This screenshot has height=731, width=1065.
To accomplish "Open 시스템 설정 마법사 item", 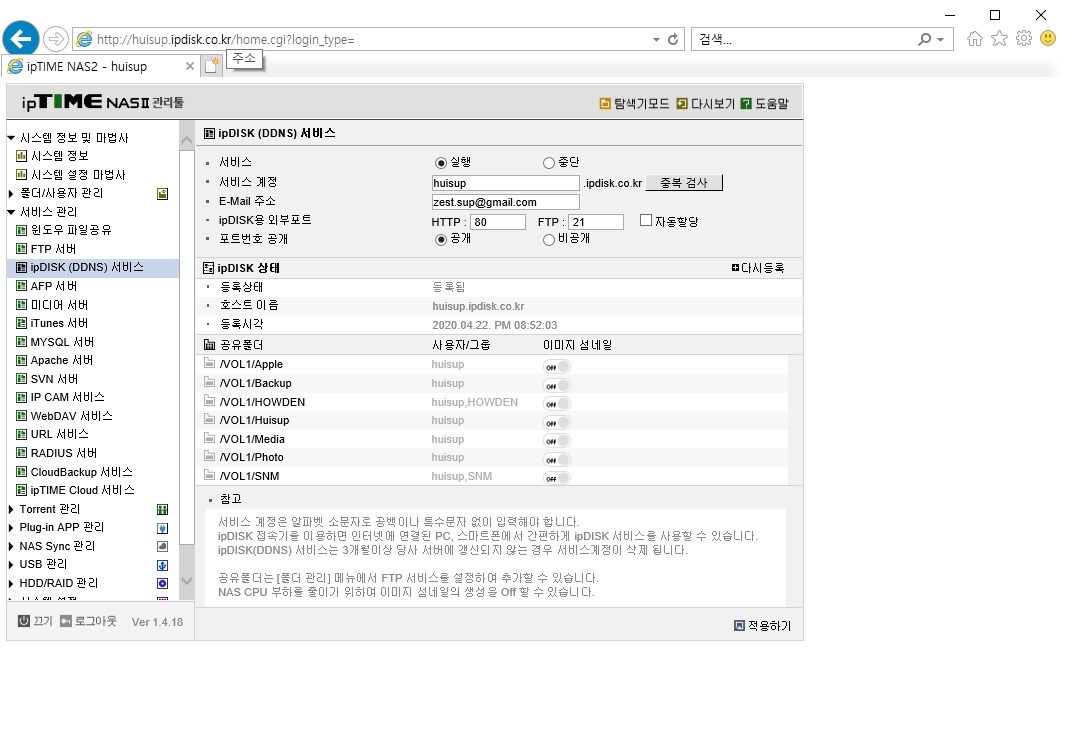I will pos(71,175).
